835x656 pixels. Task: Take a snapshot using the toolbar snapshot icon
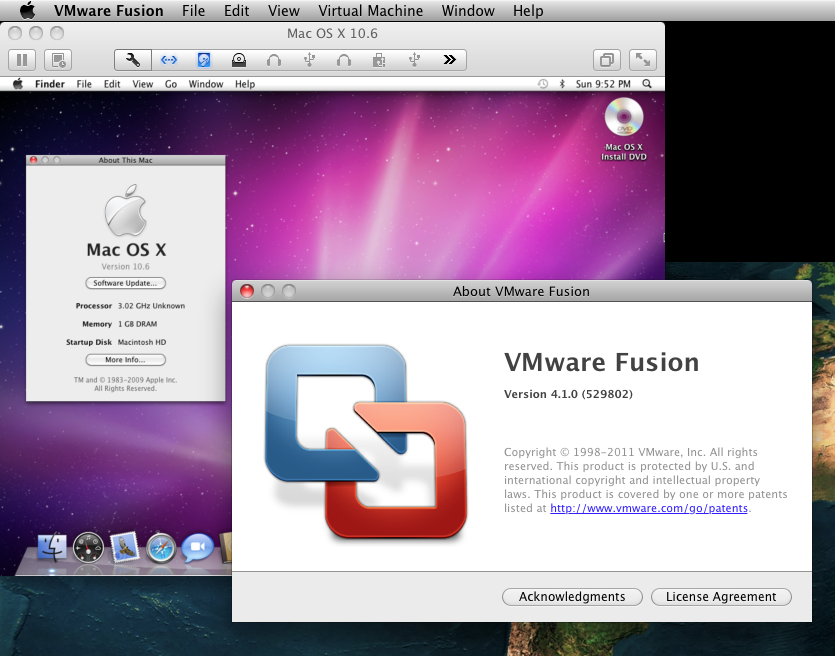pos(58,60)
